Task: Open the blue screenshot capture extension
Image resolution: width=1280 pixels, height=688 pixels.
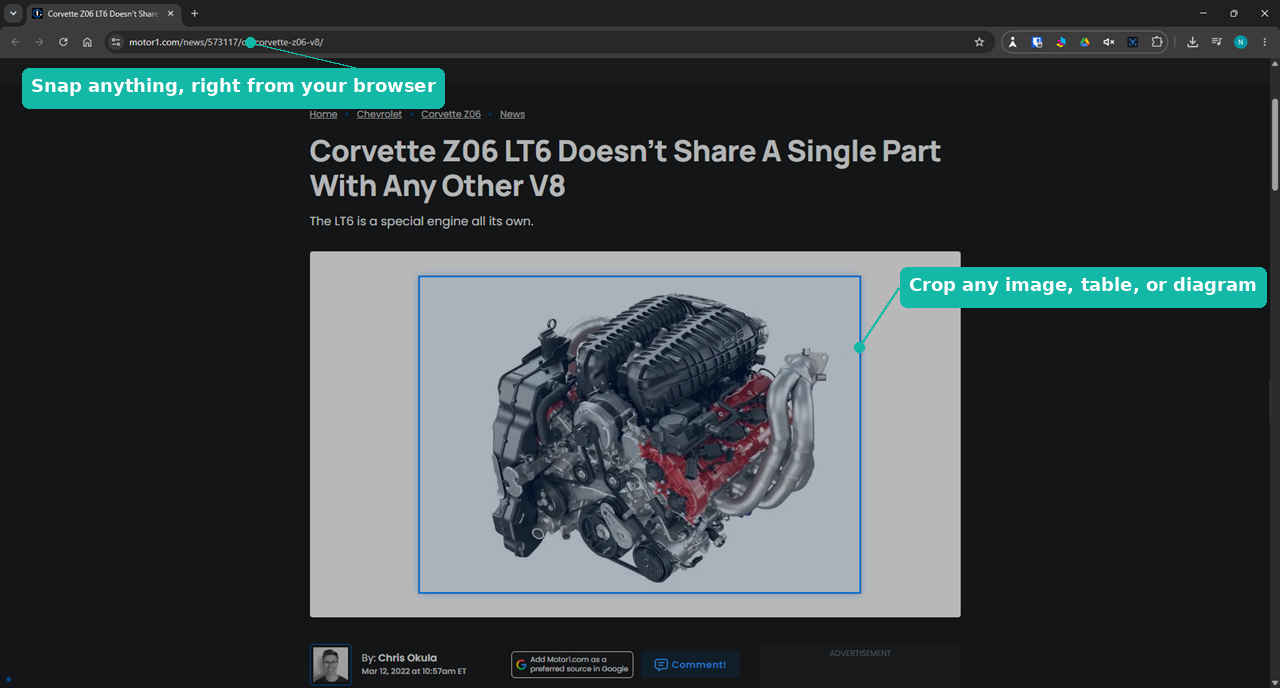Action: click(x=1133, y=42)
